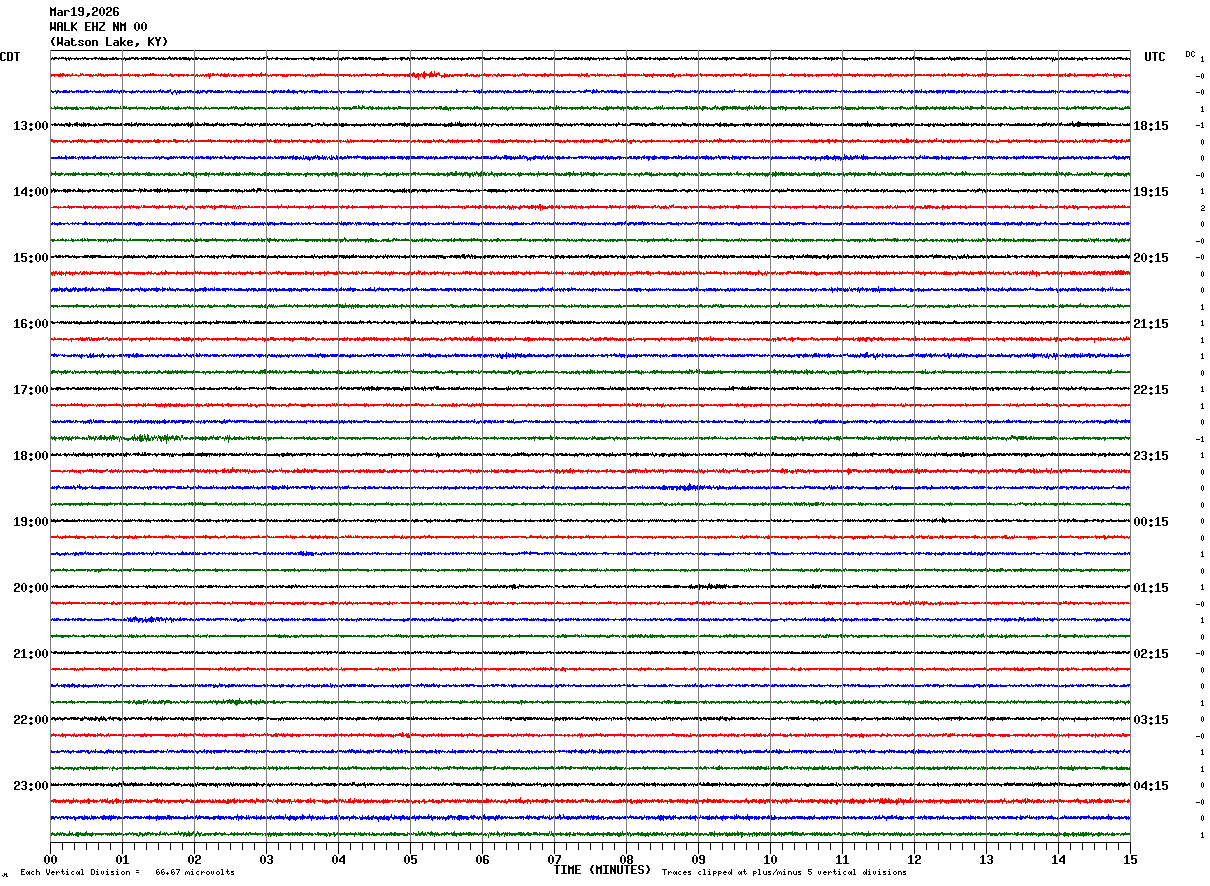Click the 23:15 UTC time label
This screenshot has height=886, width=1210.
tap(1150, 456)
